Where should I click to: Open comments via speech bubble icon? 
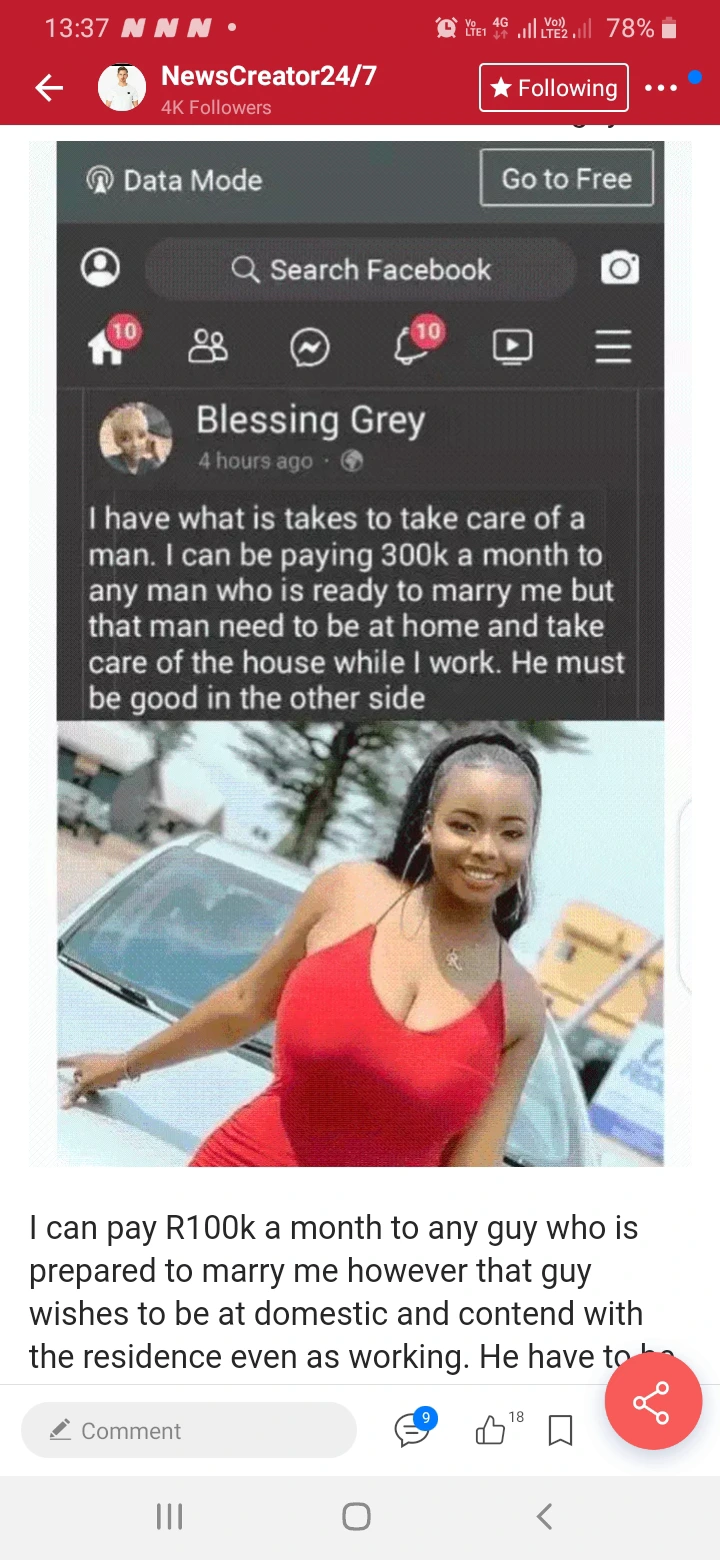click(x=413, y=1429)
